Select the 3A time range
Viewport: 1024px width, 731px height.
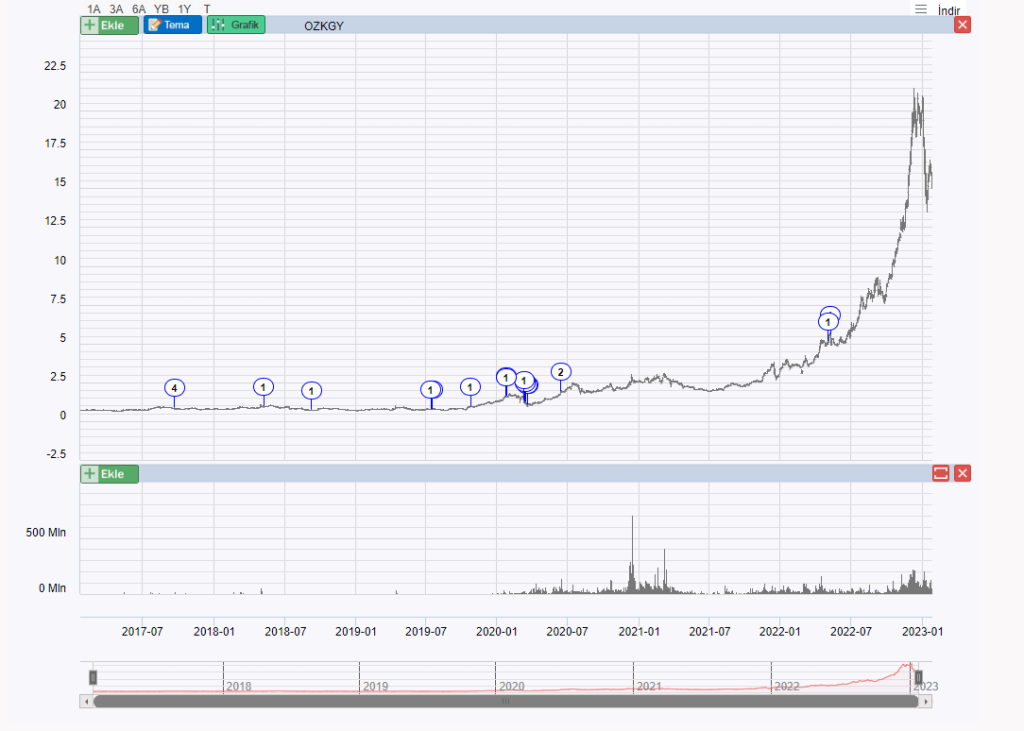[x=116, y=8]
